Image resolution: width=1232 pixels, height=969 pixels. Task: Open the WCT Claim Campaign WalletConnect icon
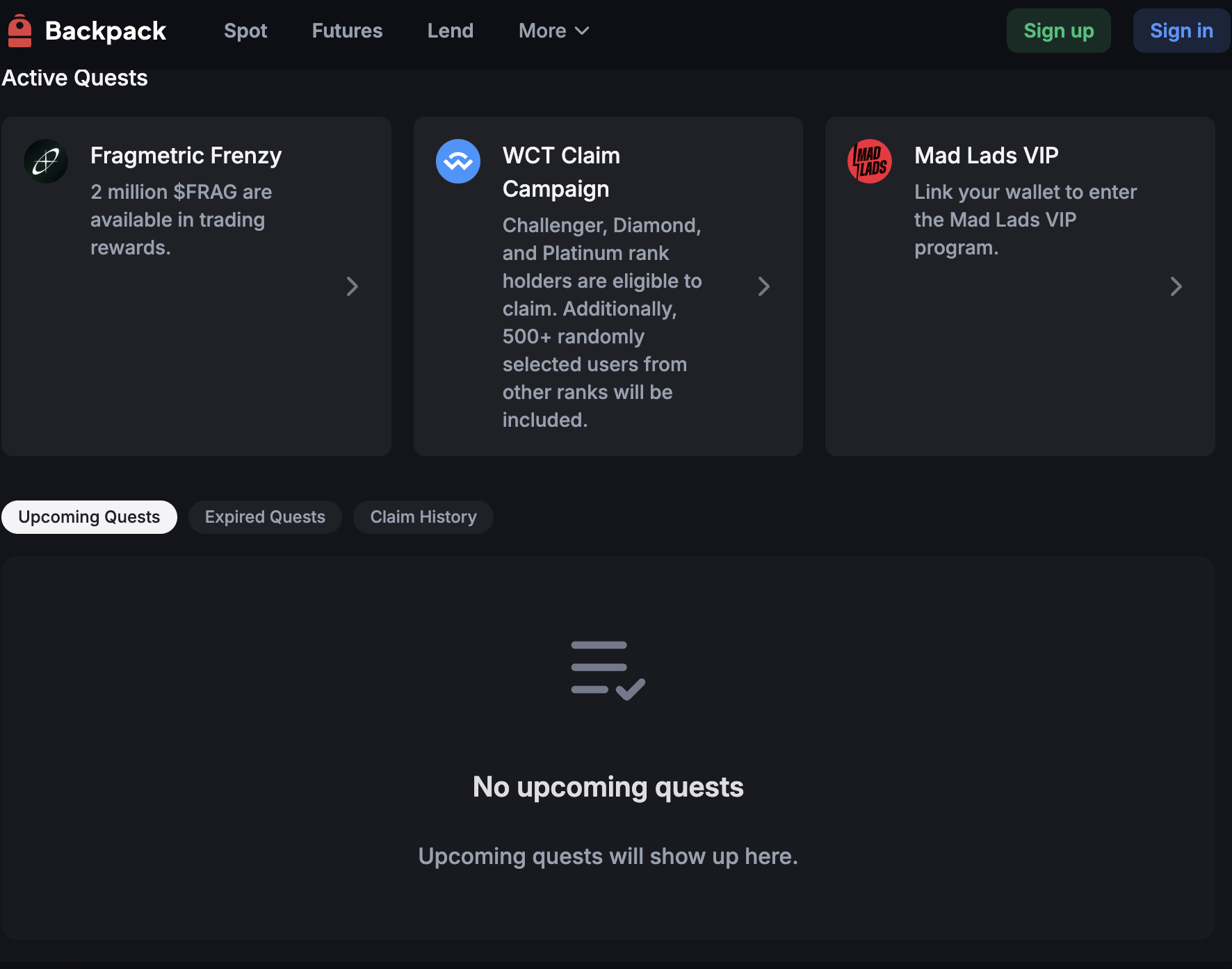pyautogui.click(x=458, y=161)
